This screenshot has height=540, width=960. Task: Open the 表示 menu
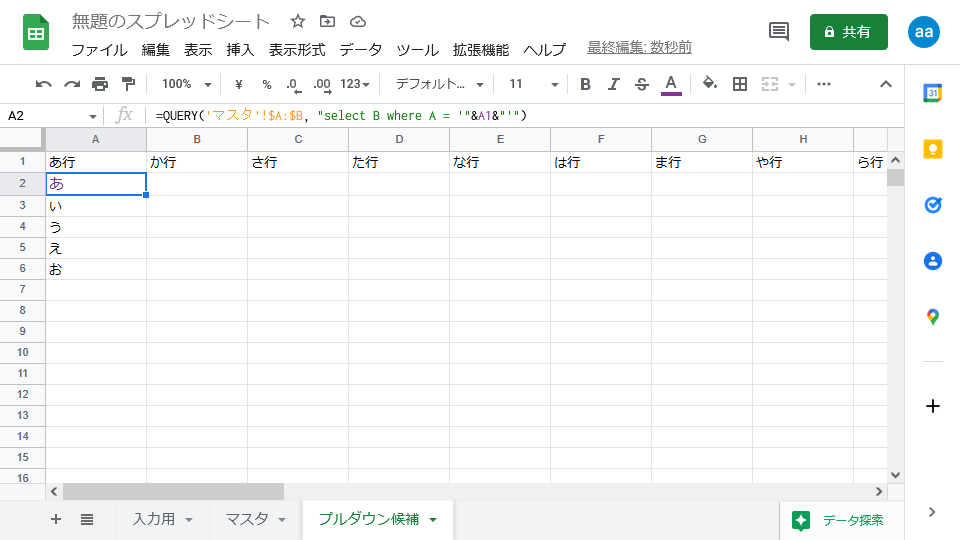point(198,50)
